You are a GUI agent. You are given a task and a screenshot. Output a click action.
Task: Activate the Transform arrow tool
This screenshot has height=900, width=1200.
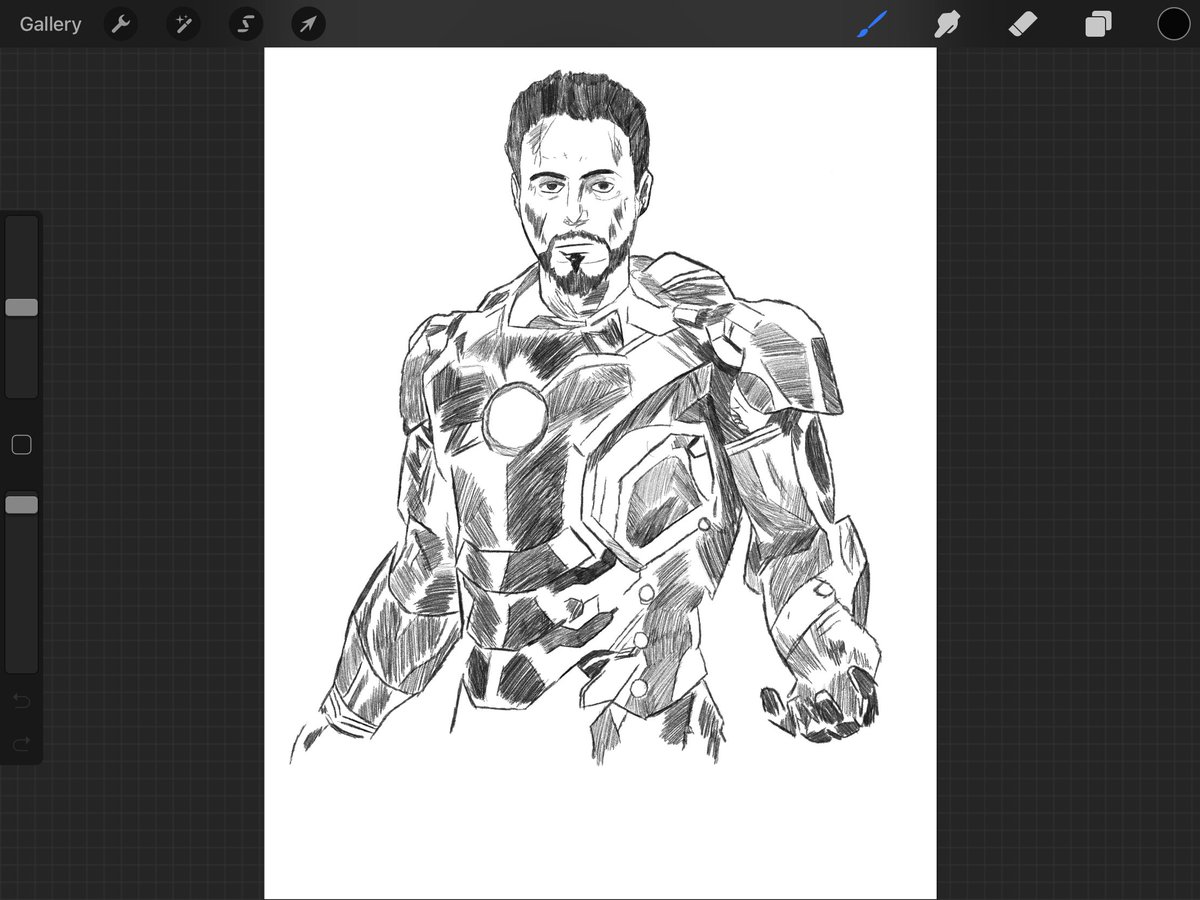(309, 24)
